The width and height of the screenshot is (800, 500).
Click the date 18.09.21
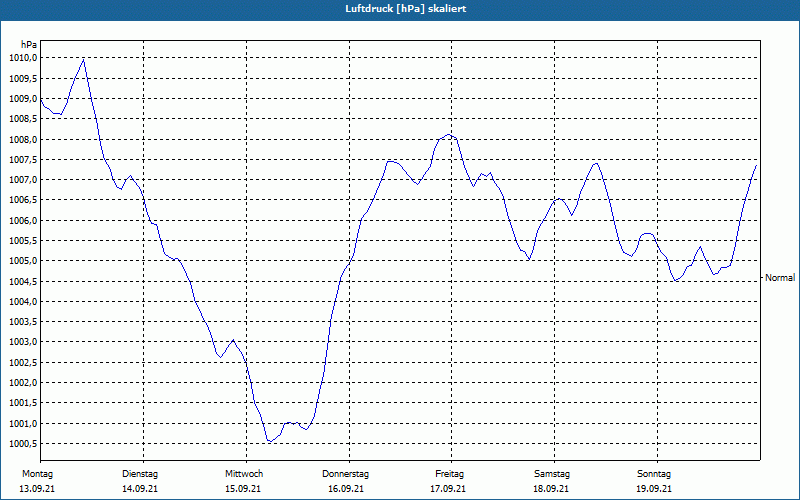pyautogui.click(x=551, y=489)
